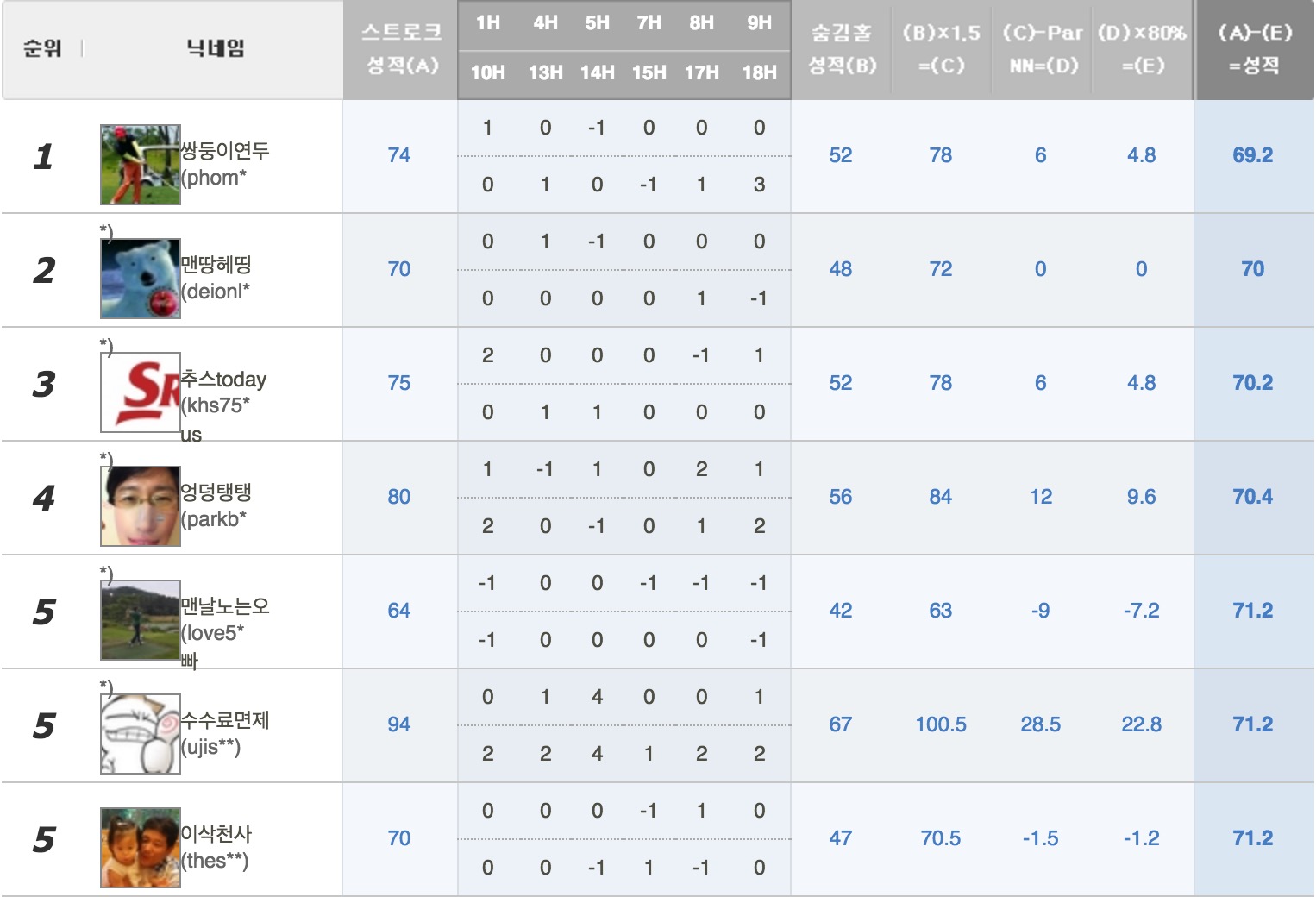1316x897 pixels.
Task: Click the 숨김홀 성적(B) header
Action: pos(842,49)
